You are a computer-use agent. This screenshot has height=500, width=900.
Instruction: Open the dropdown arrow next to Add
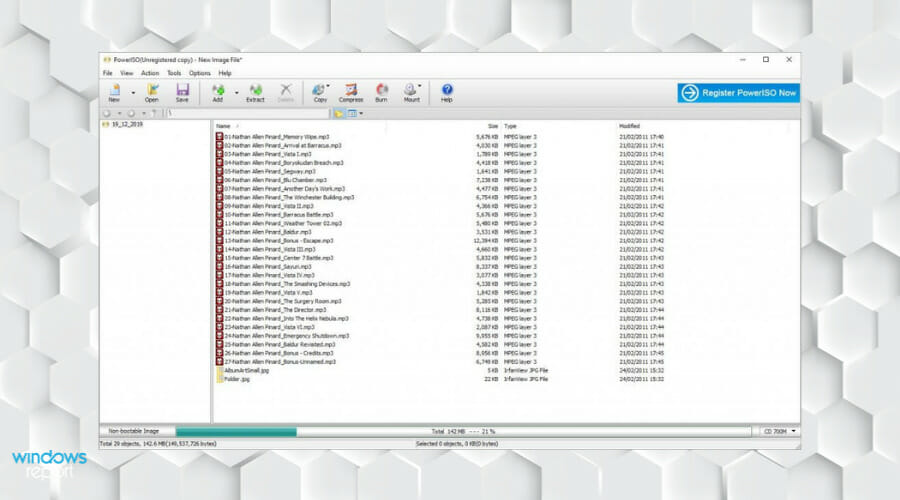coord(236,93)
